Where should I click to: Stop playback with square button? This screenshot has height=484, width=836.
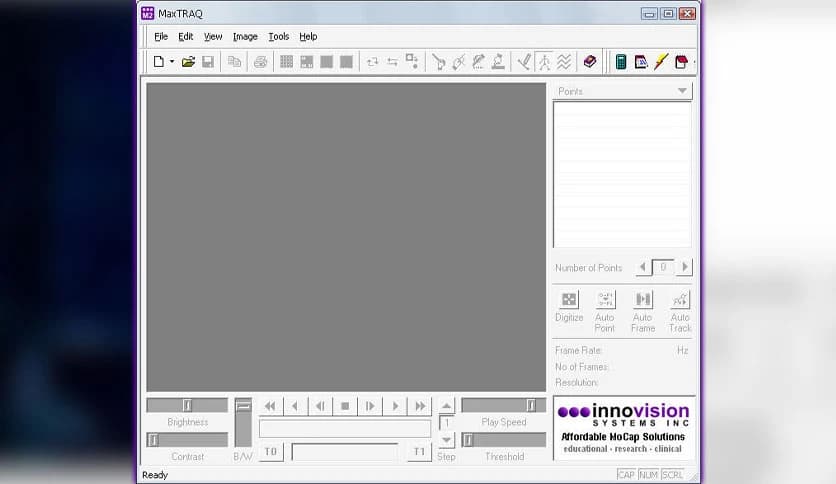point(345,406)
